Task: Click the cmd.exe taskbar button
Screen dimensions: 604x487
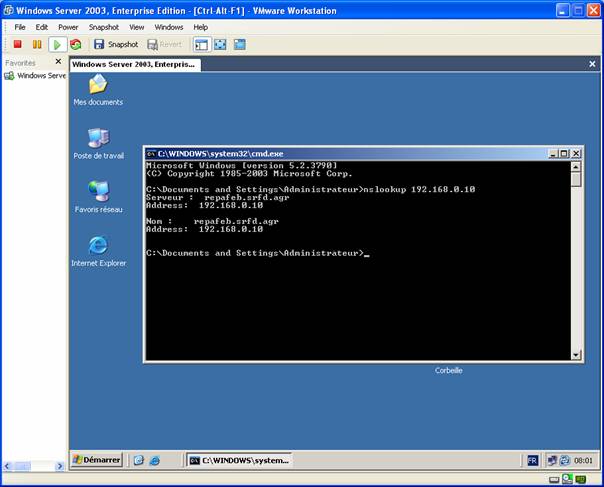Action: [x=239, y=460]
